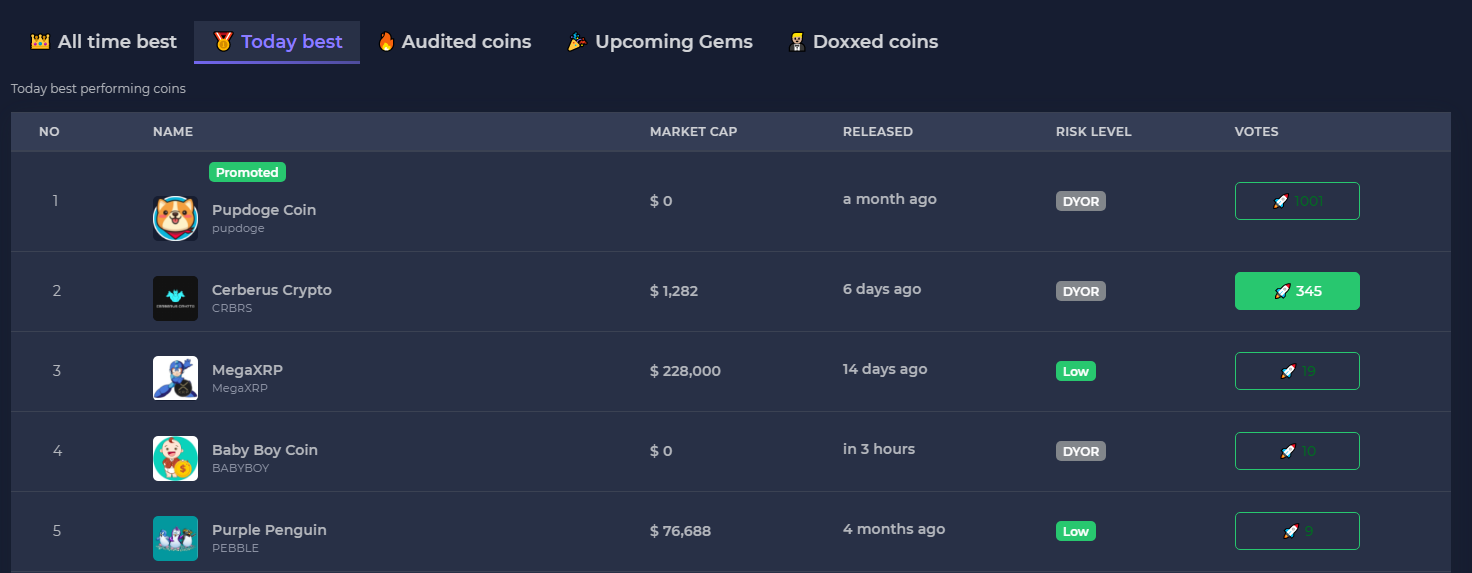1472x573 pixels.
Task: Click the Promoted badge above Pupdoge Coin
Action: tap(247, 172)
